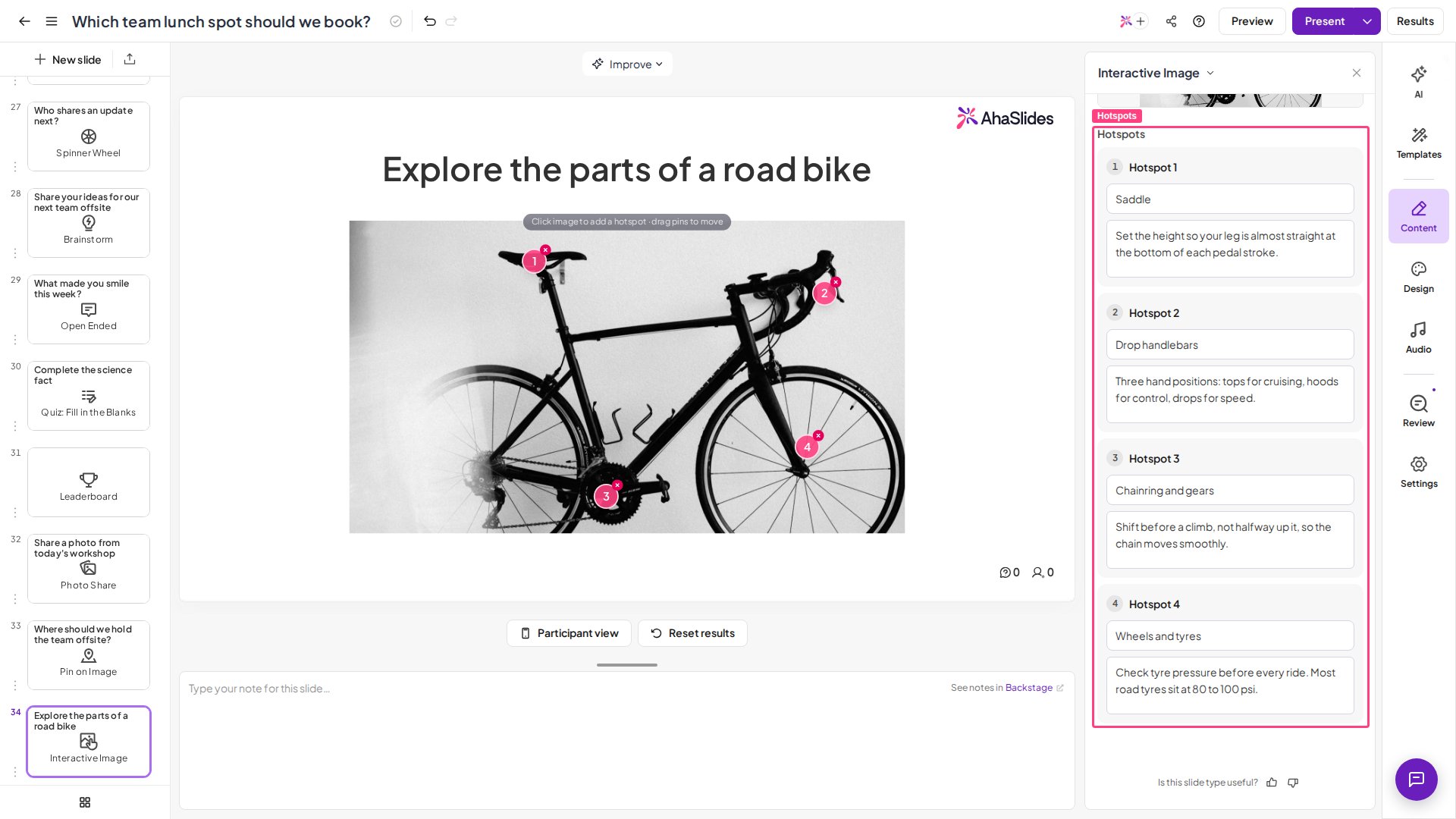Viewport: 1456px width, 819px height.
Task: Open the Audio panel
Action: 1418,337
